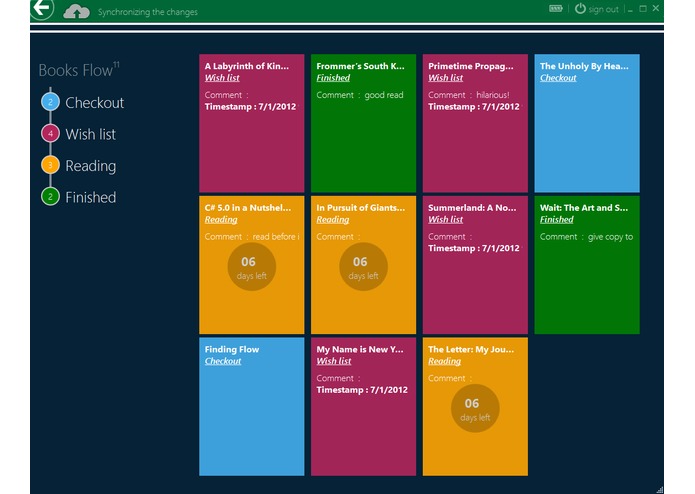Click the window resize grip corner

(660, 490)
